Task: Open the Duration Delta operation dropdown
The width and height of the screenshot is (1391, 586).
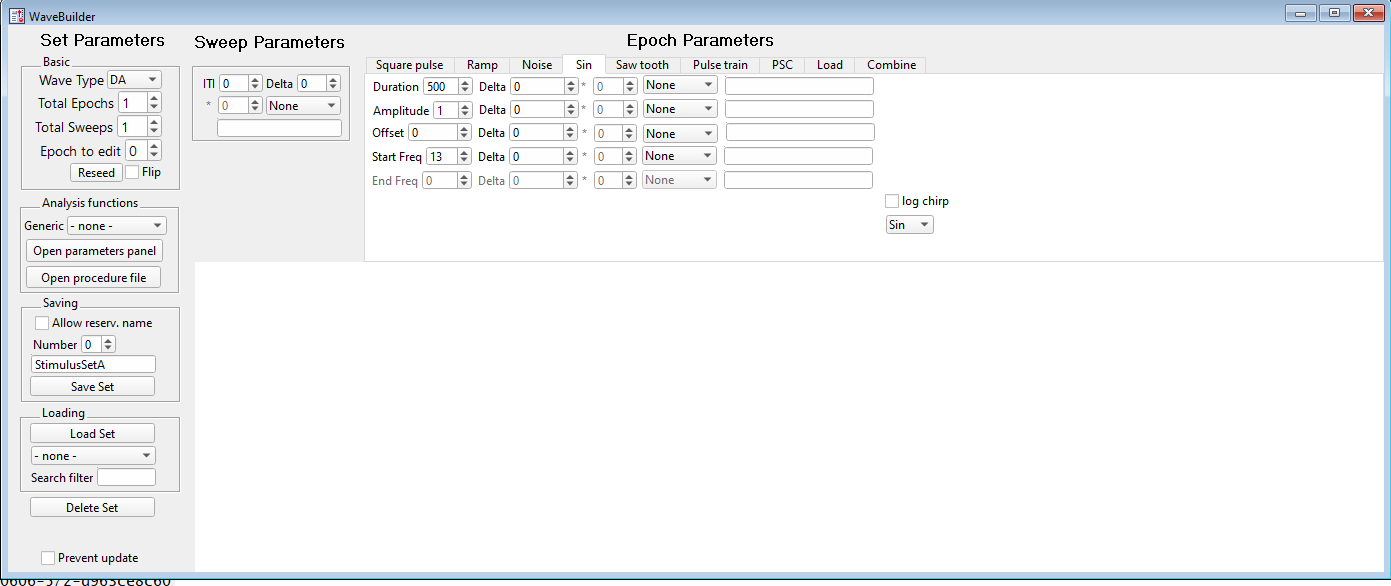Action: point(679,85)
